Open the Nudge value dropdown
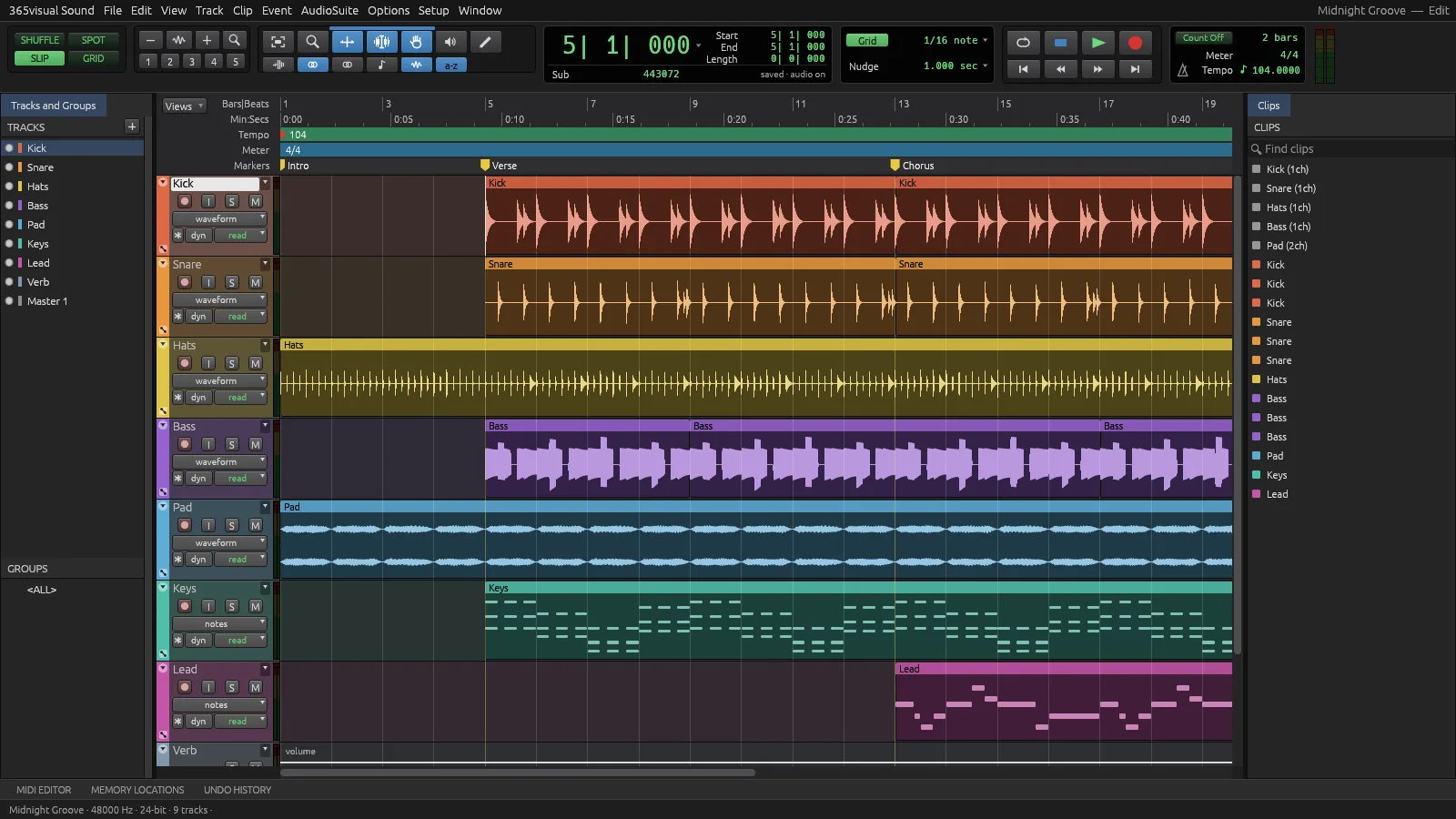 pyautogui.click(x=954, y=66)
